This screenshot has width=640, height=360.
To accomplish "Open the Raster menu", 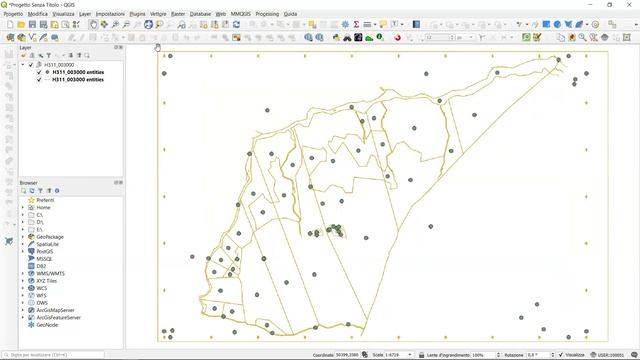I will click(x=178, y=14).
